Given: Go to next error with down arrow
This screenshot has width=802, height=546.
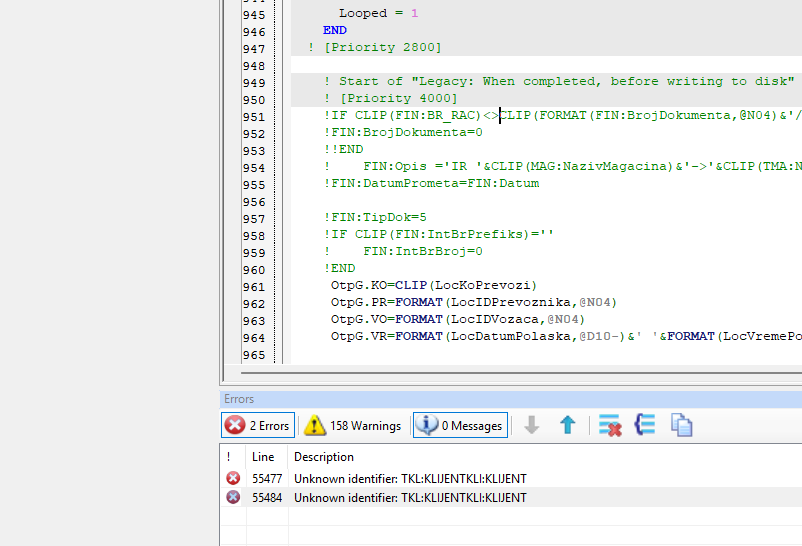Looking at the screenshot, I should coord(532,425).
